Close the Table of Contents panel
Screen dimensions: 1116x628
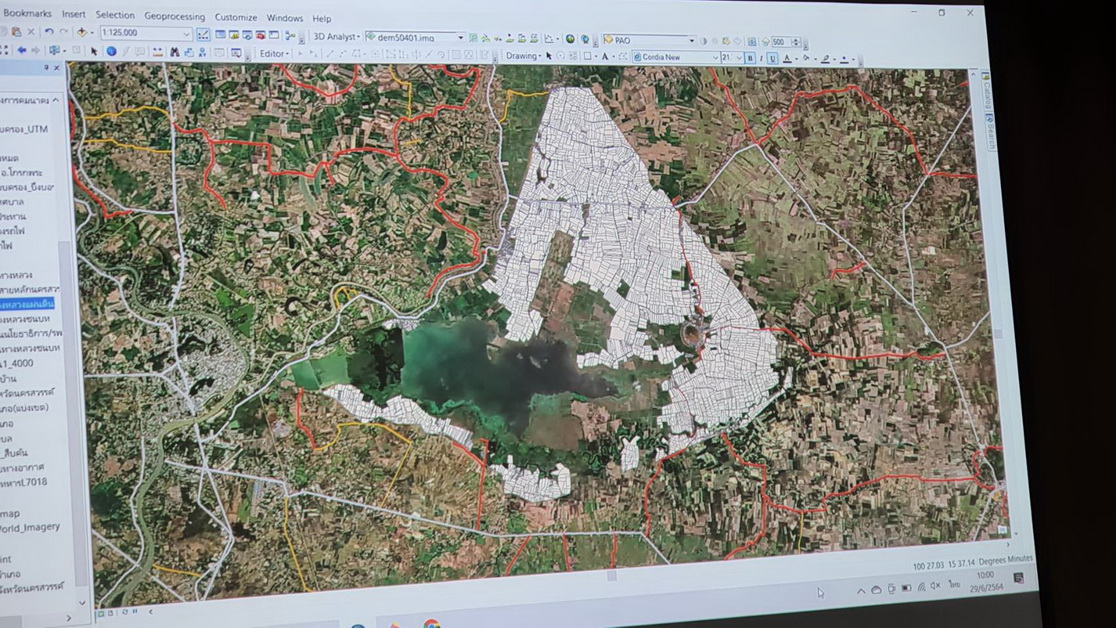pos(57,68)
